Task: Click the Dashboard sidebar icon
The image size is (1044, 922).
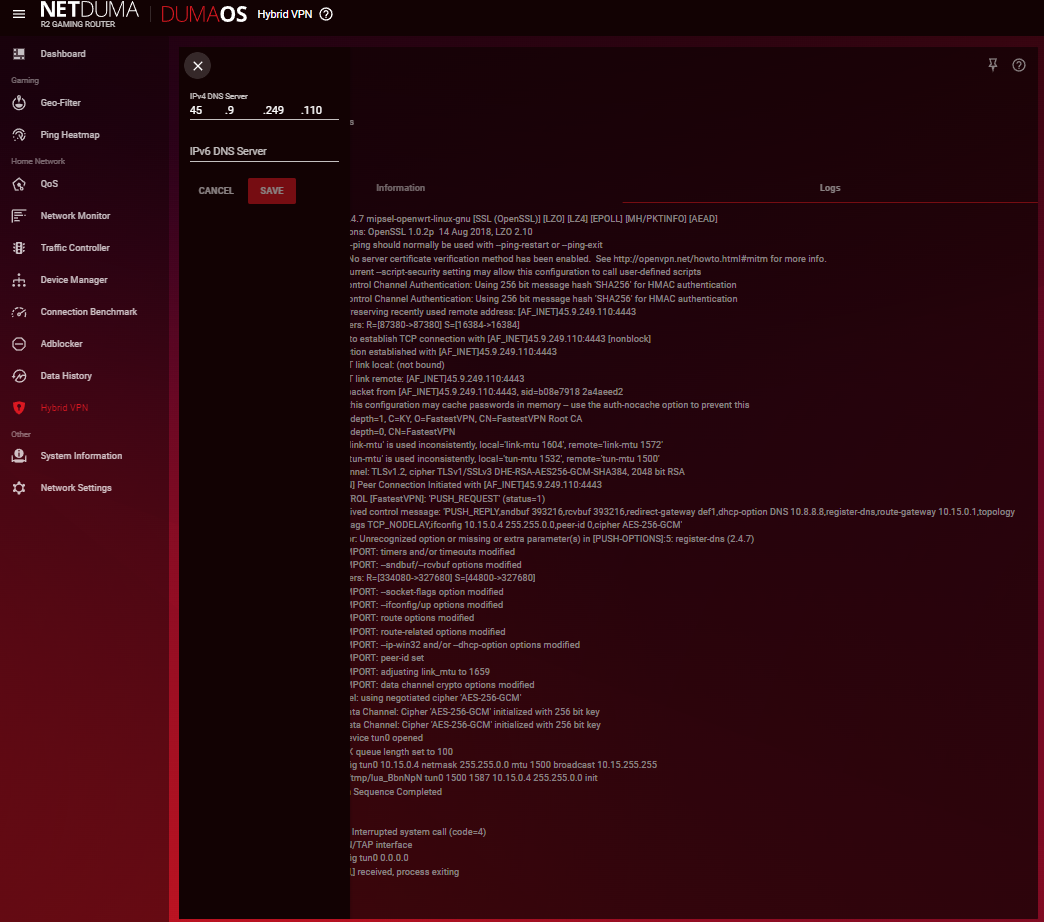Action: (x=18, y=54)
